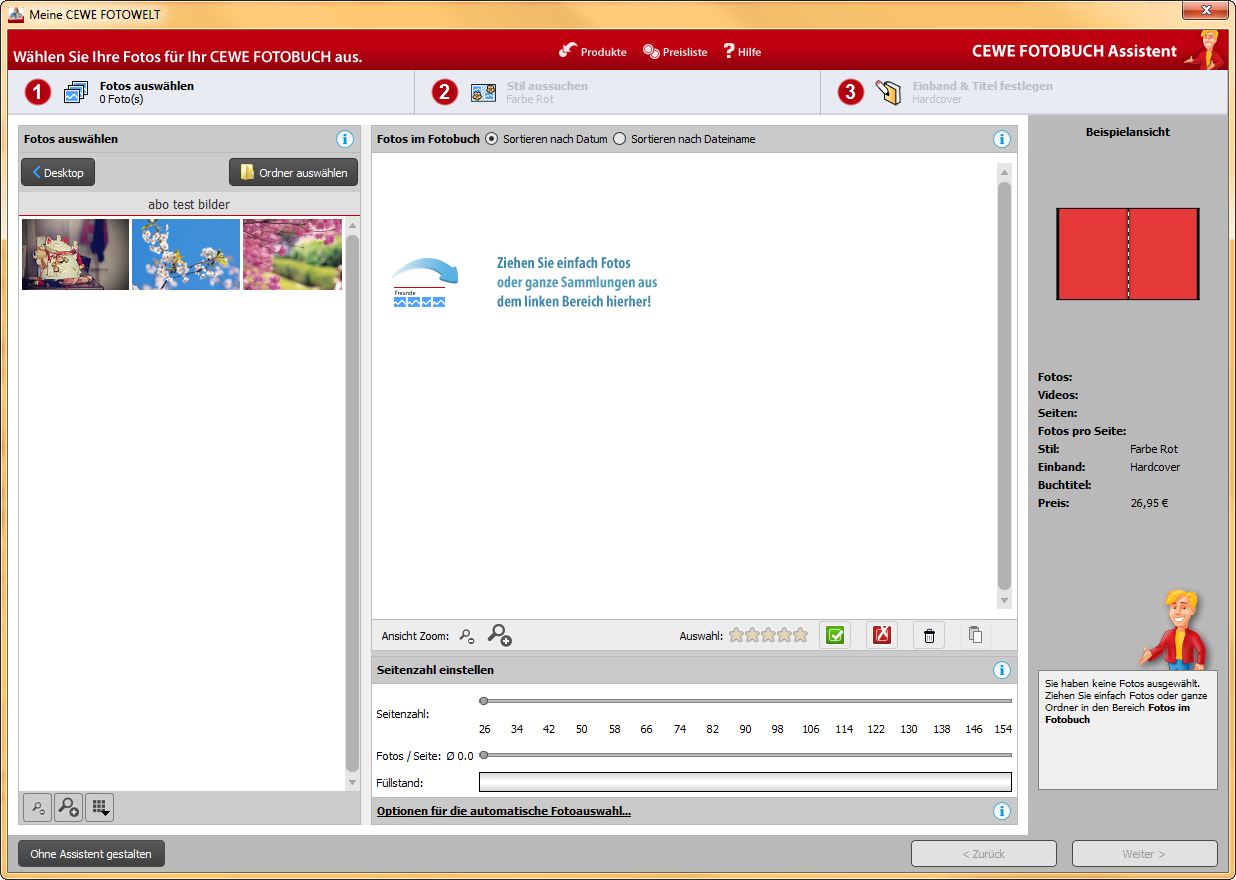Select the white blossom blue sky thumbnail
The image size is (1236, 880).
(x=186, y=255)
